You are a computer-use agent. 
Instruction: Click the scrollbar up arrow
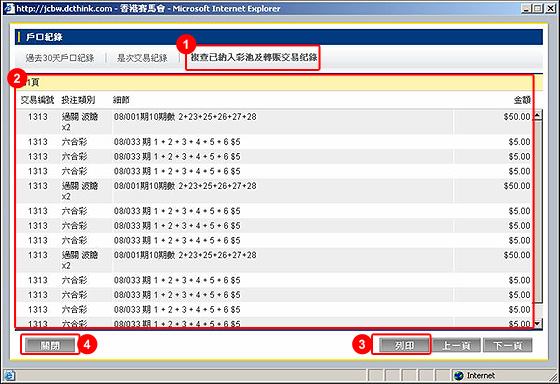click(538, 115)
